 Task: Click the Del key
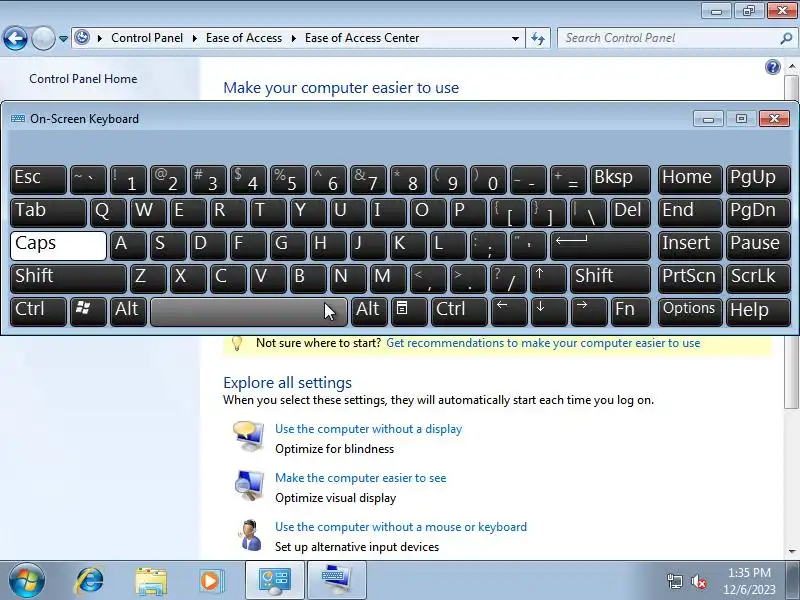630,213
